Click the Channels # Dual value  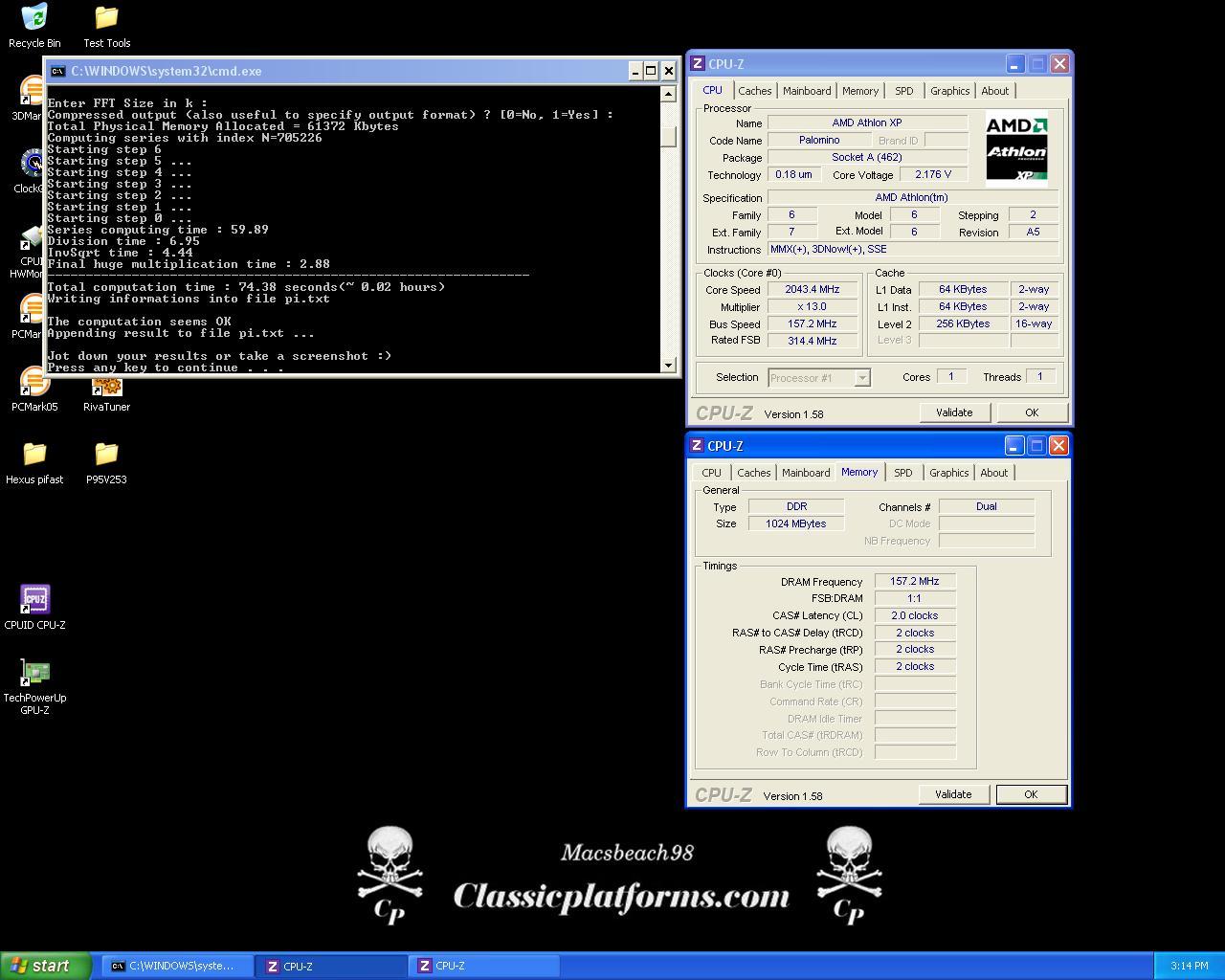(987, 507)
